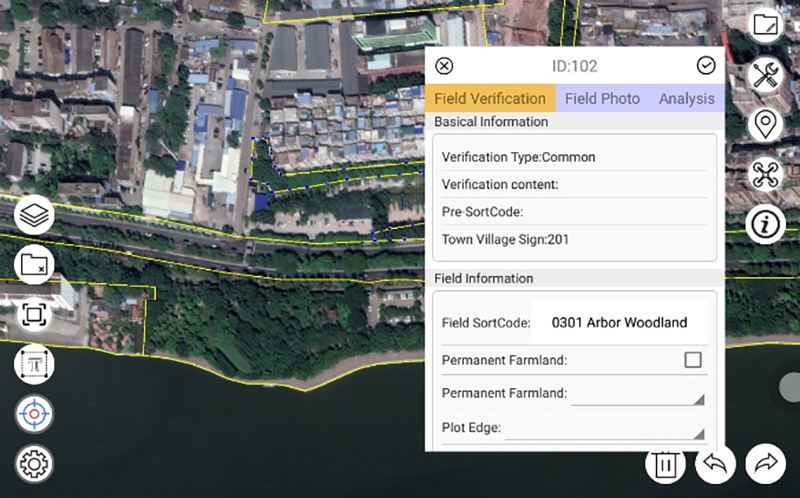
Task: Center map on current location crosshair
Action: pyautogui.click(x=34, y=414)
